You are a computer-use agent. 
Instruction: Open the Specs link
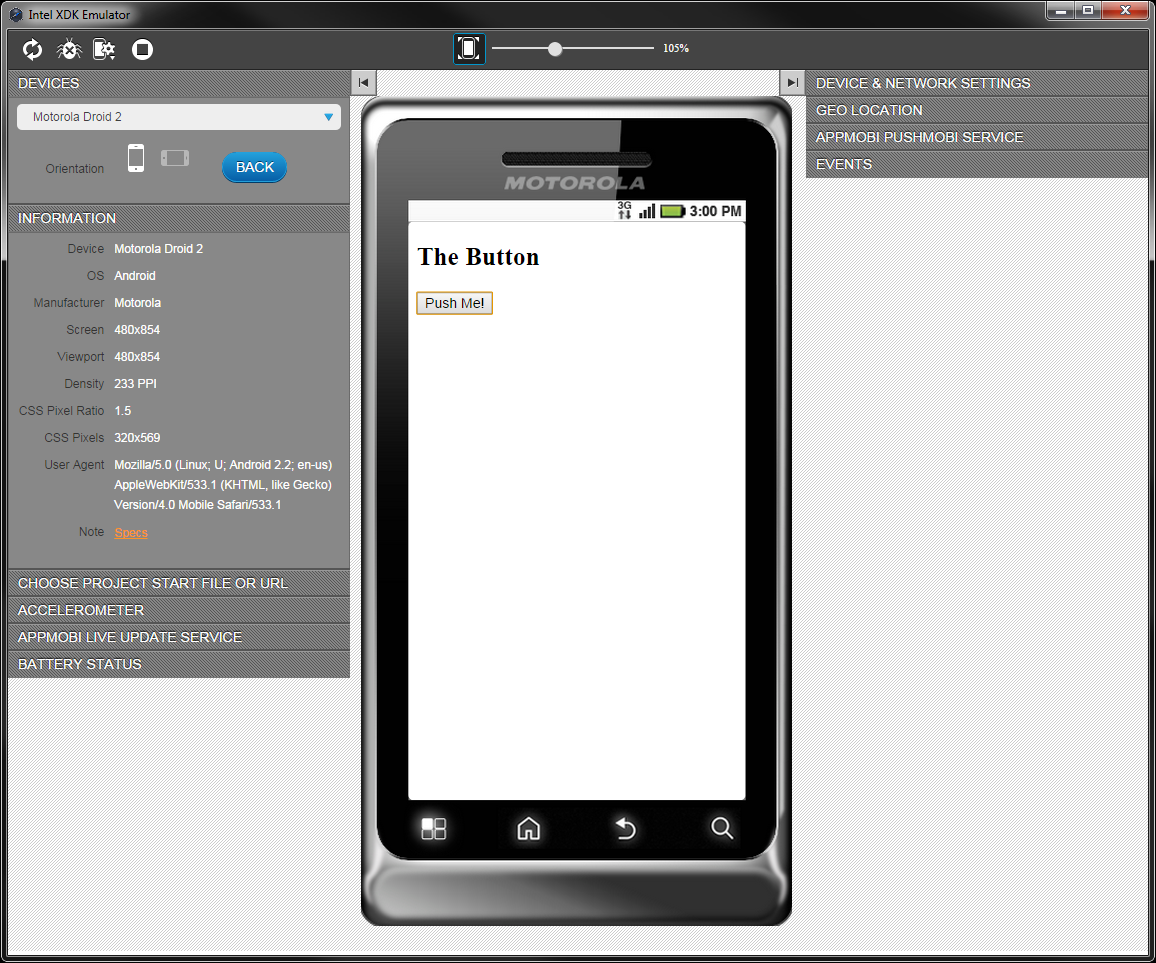pos(130,532)
